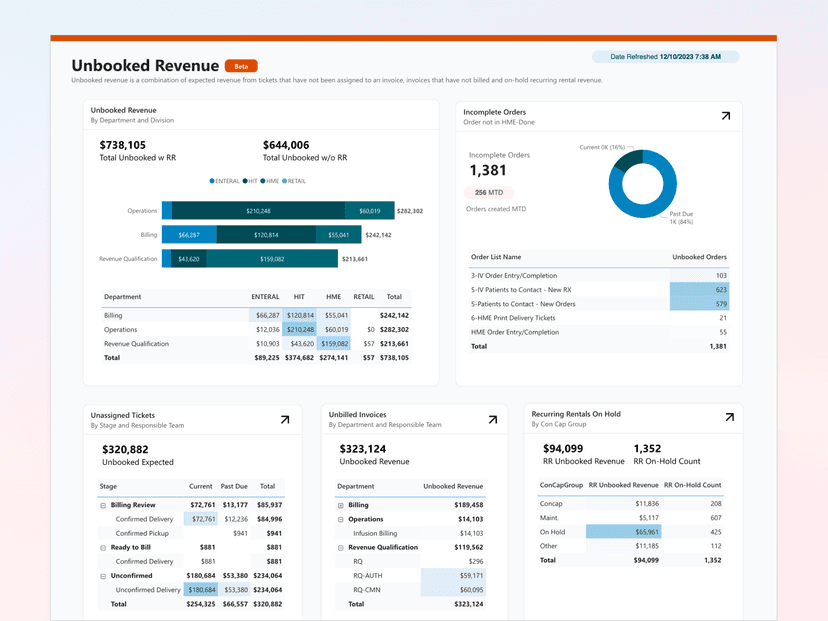Click the Date Refreshed timestamp pill
828x621 pixels.
click(664, 56)
